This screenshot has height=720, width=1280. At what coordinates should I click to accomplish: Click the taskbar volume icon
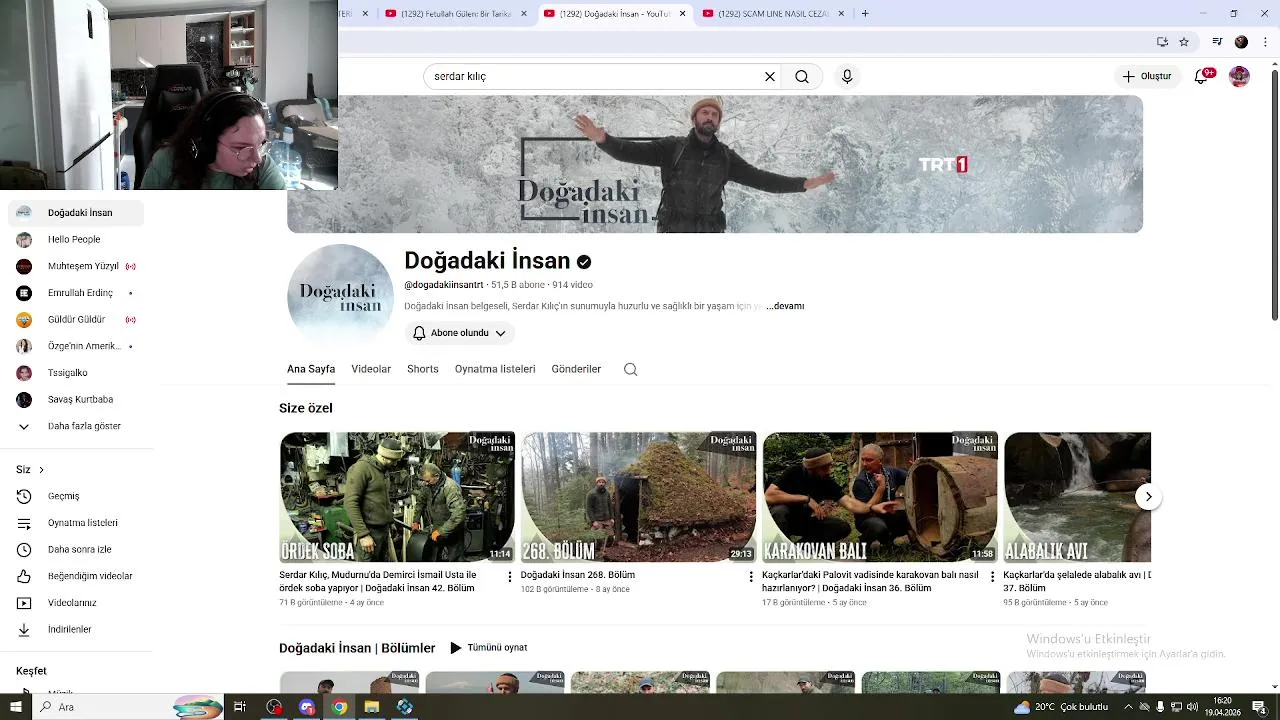1192,707
